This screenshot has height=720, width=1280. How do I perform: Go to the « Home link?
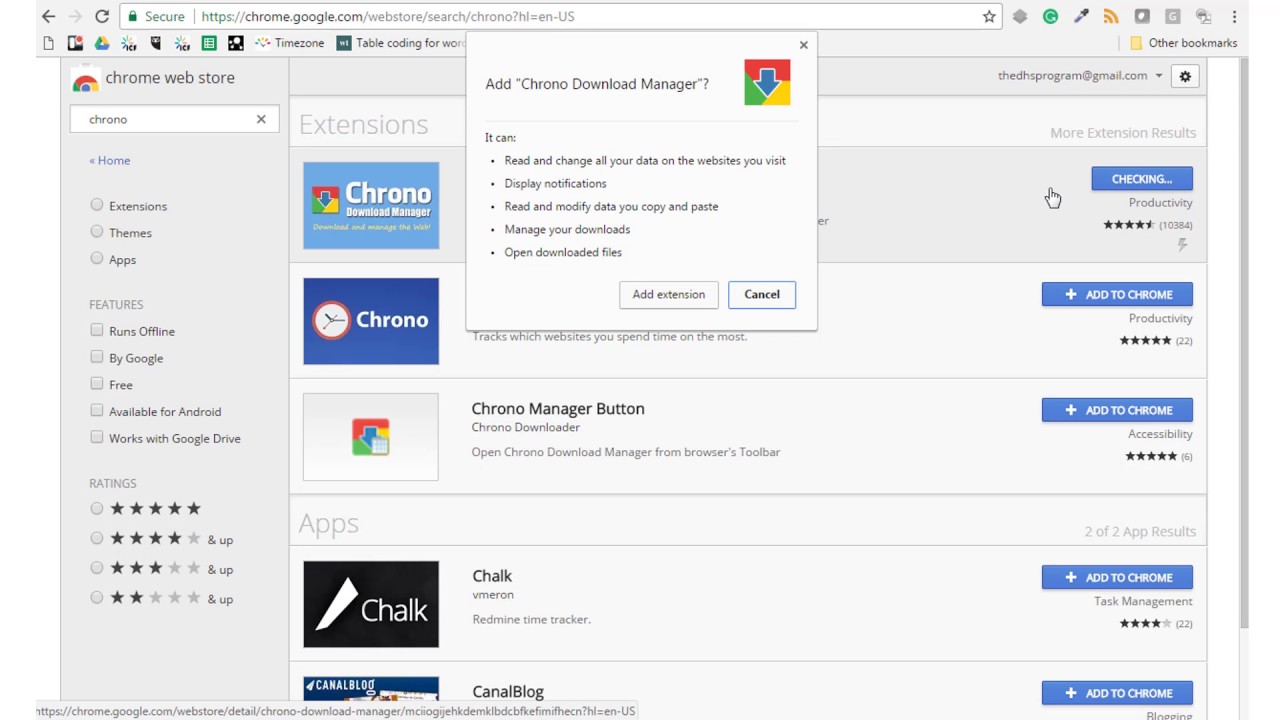click(109, 160)
